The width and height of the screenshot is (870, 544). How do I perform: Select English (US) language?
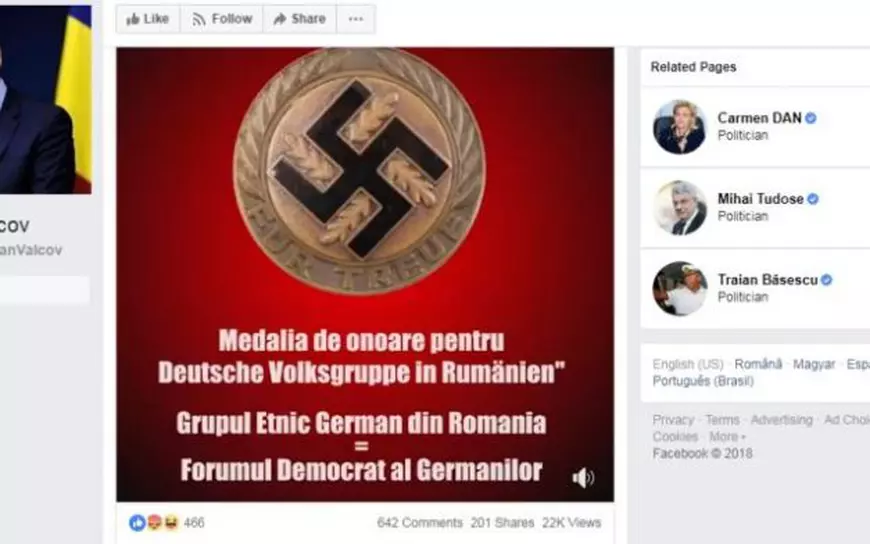click(688, 364)
